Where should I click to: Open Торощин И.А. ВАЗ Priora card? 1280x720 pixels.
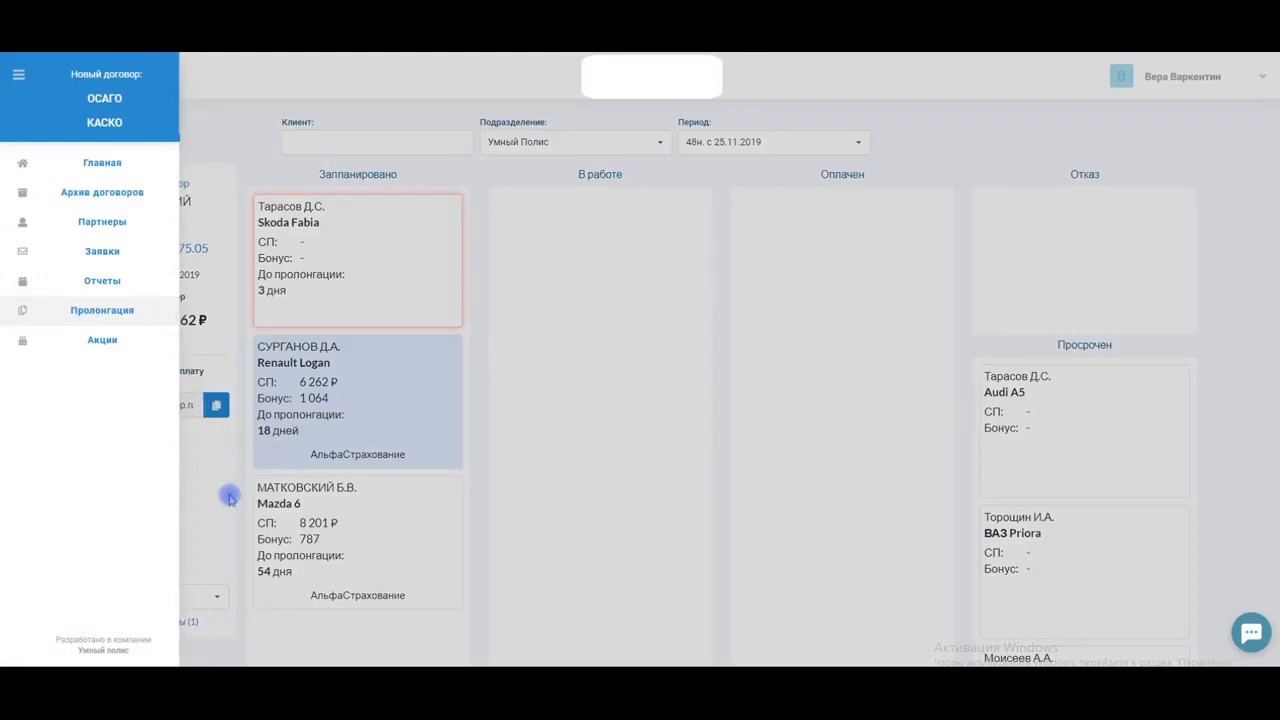1084,572
